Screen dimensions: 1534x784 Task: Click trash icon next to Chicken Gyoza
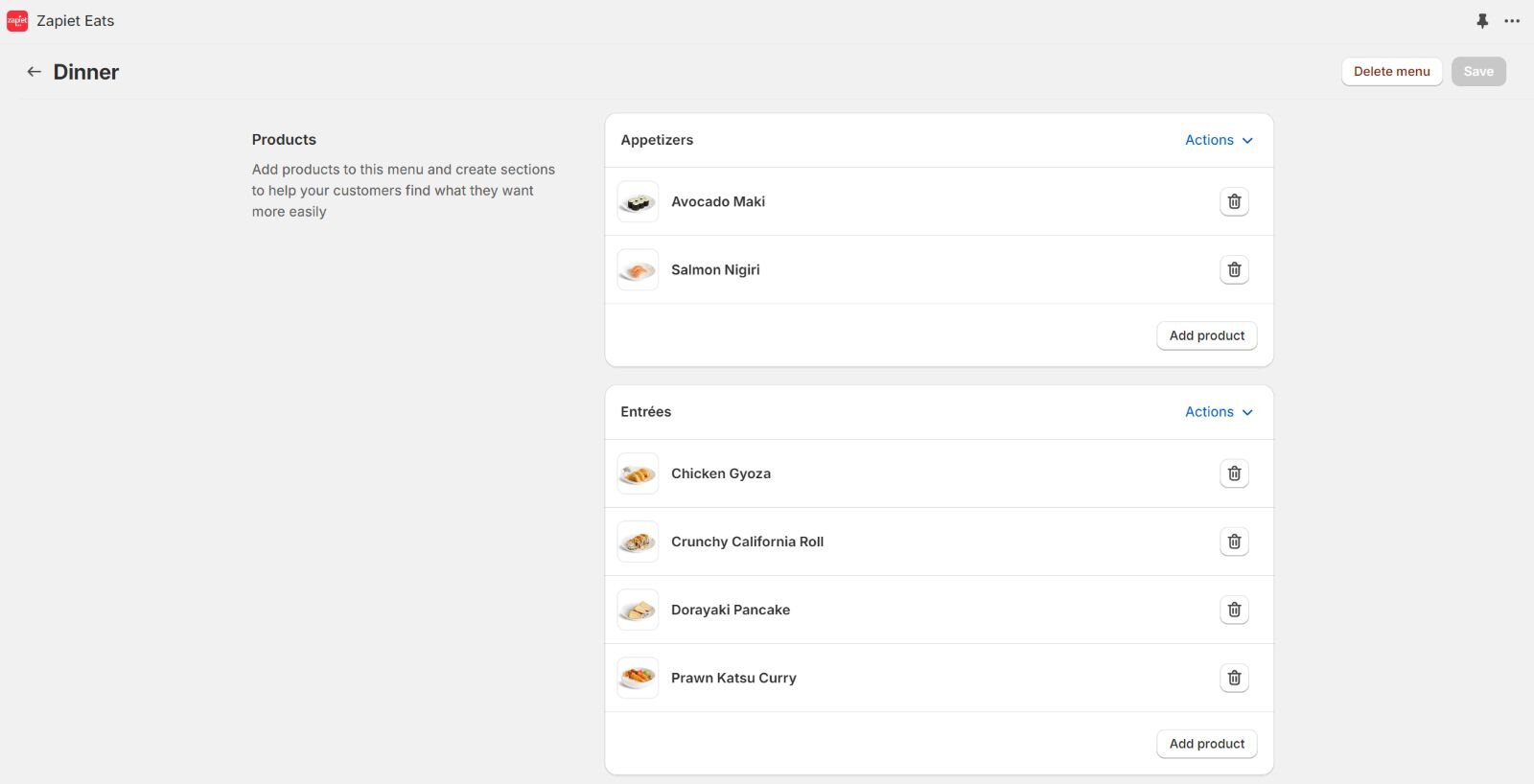[1234, 473]
